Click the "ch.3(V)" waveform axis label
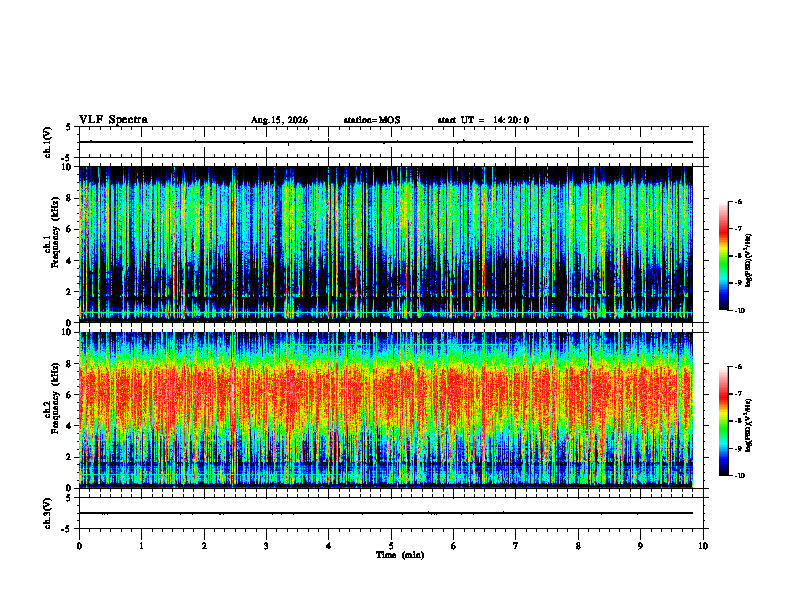The width and height of the screenshot is (792, 612). pyautogui.click(x=48, y=513)
